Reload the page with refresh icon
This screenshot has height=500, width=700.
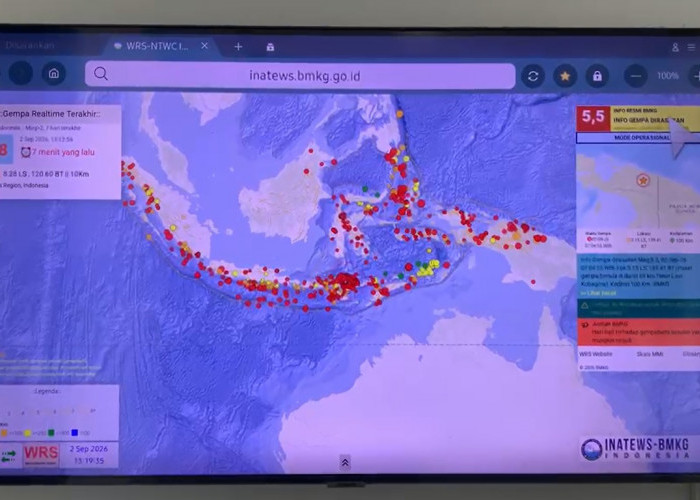pos(533,76)
